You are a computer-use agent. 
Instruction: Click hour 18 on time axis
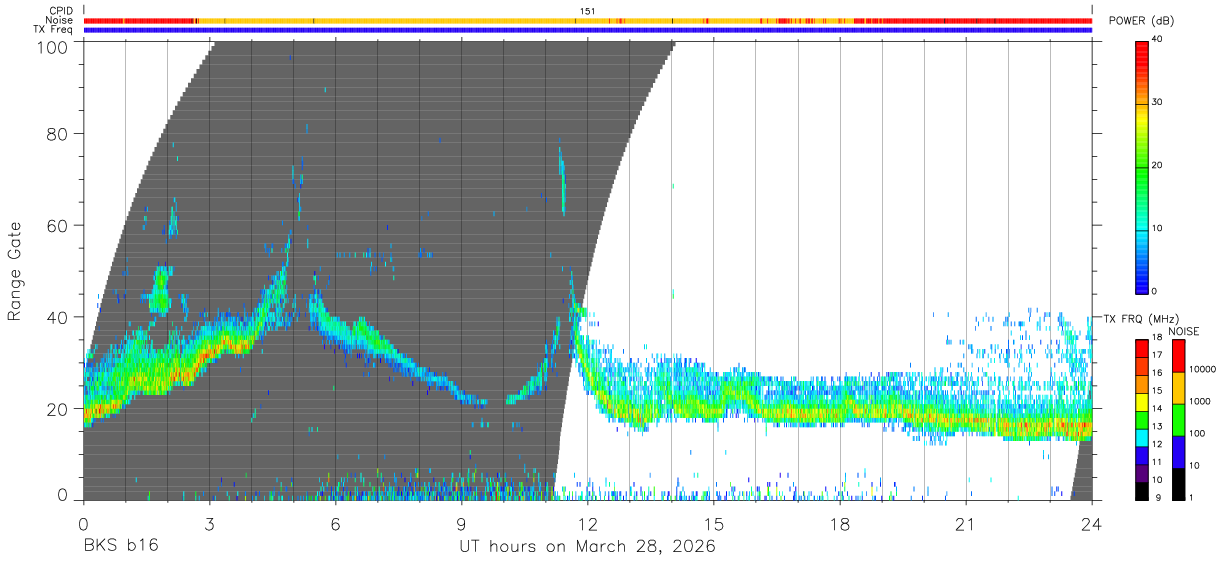tap(839, 523)
